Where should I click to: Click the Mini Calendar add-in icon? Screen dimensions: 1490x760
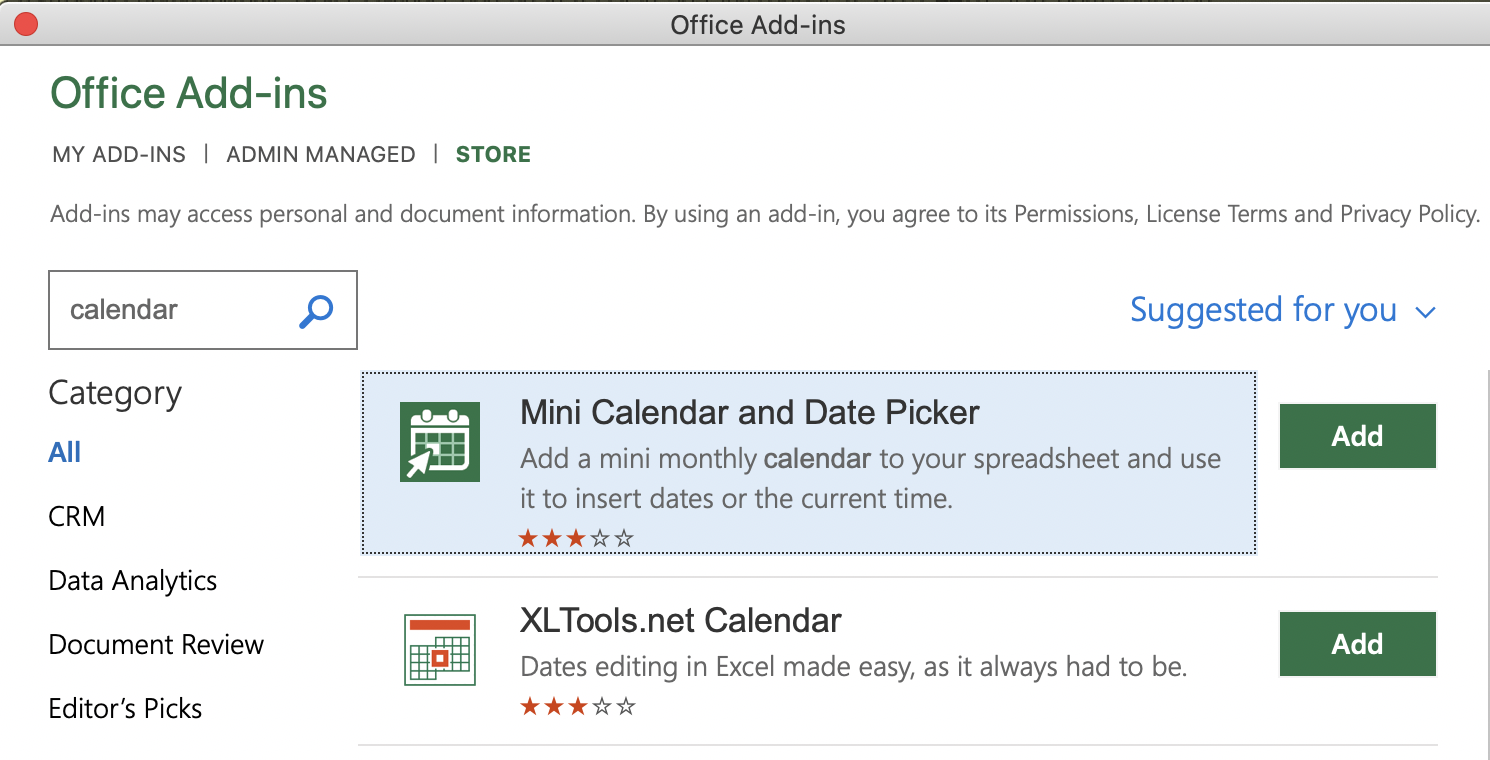[x=439, y=442]
